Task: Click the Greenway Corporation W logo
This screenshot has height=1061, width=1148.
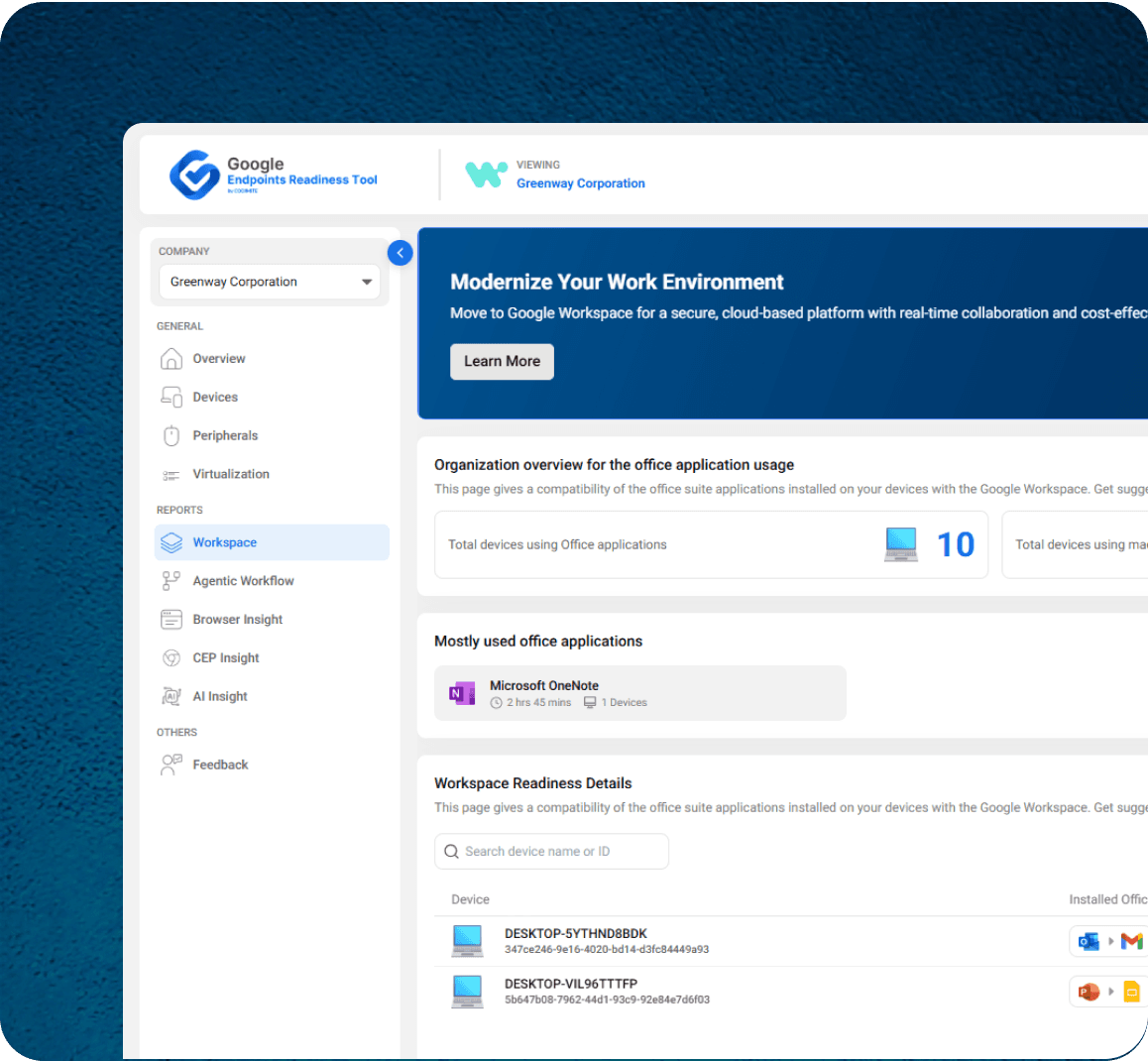Action: click(486, 175)
